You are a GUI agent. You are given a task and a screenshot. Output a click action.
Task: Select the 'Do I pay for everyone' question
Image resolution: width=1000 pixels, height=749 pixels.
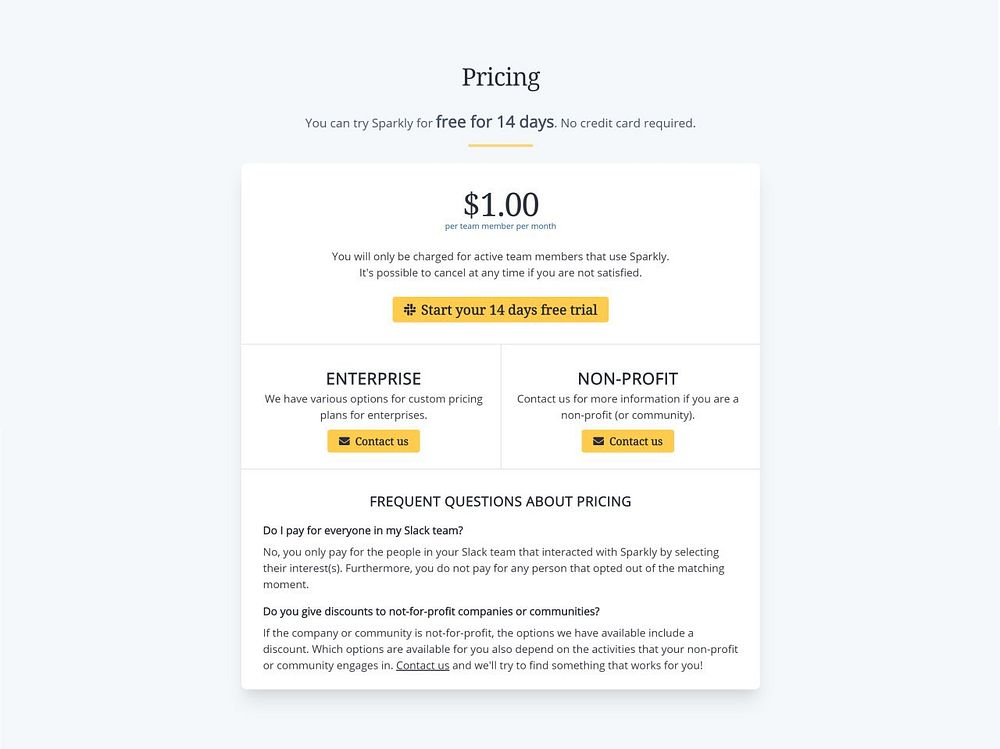pyautogui.click(x=363, y=530)
